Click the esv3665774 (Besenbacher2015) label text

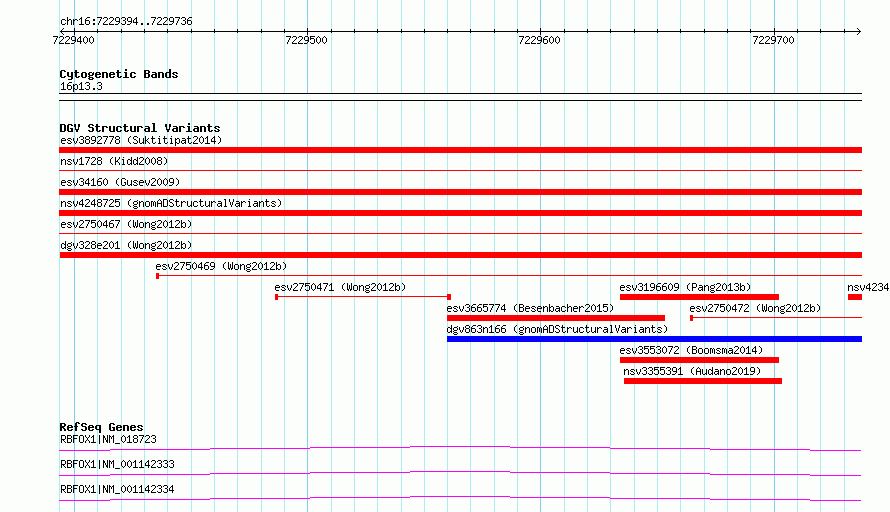click(x=530, y=308)
